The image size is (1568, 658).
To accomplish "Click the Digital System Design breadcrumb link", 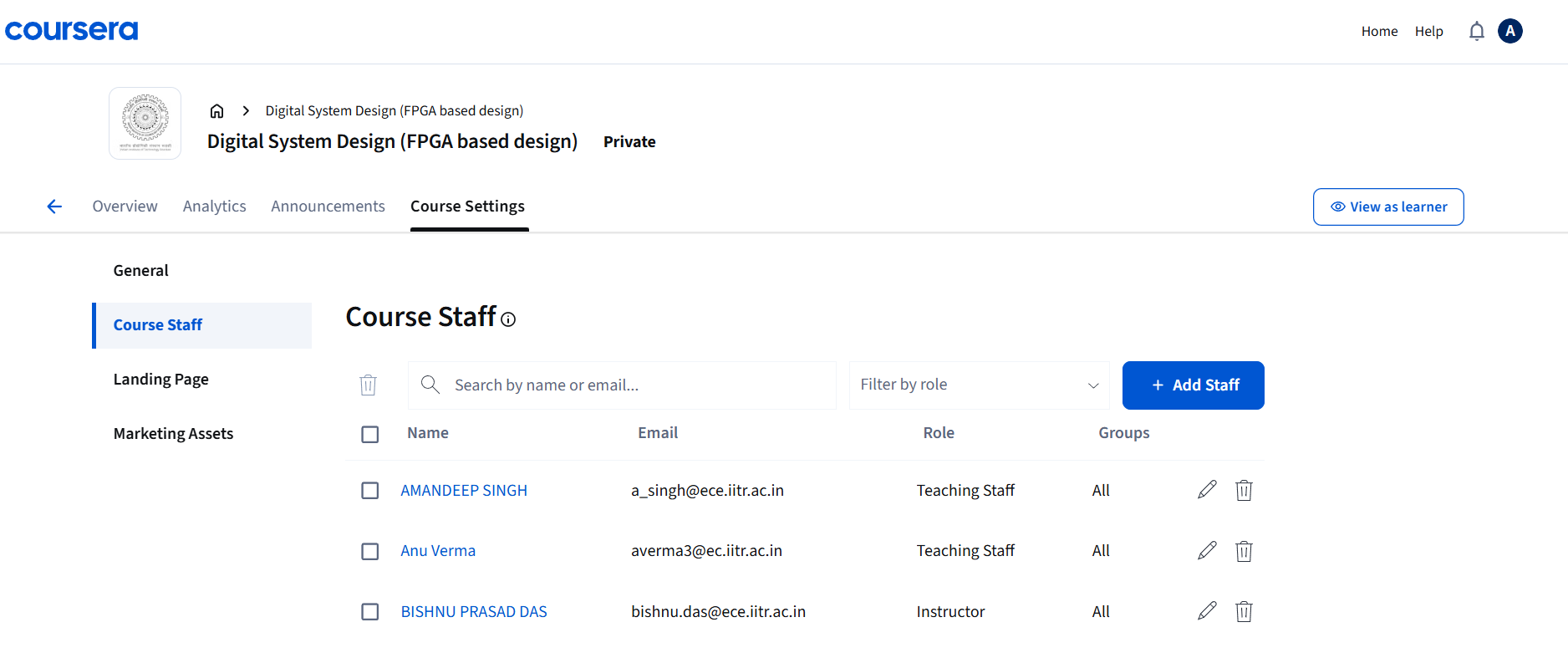I will point(395,111).
